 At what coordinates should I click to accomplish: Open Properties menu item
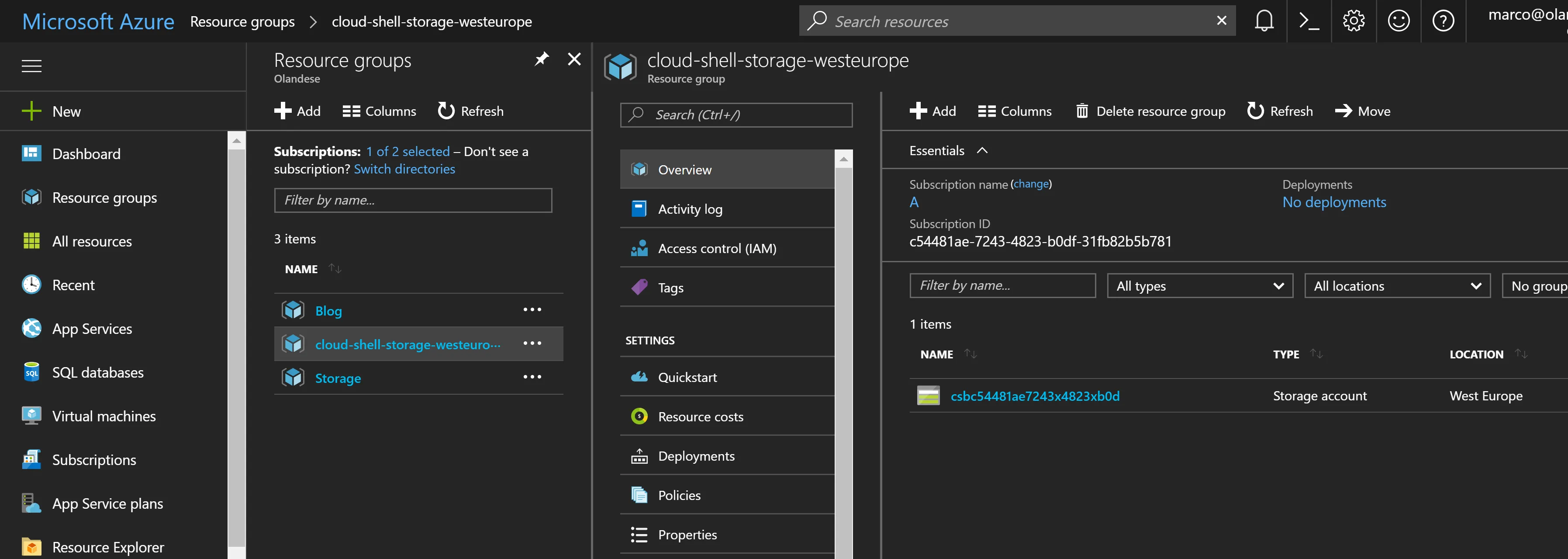tap(727, 535)
